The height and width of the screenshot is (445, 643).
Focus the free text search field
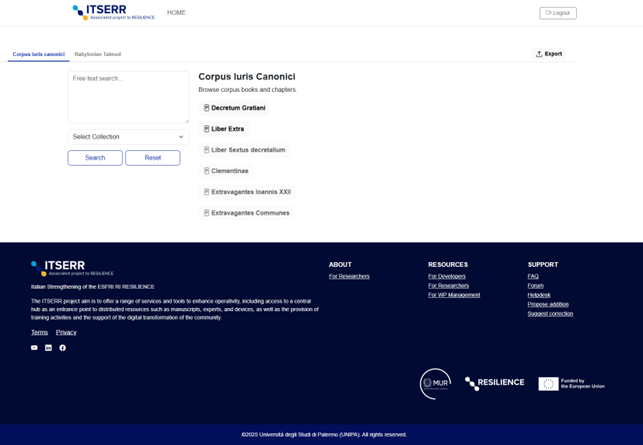tap(128, 97)
